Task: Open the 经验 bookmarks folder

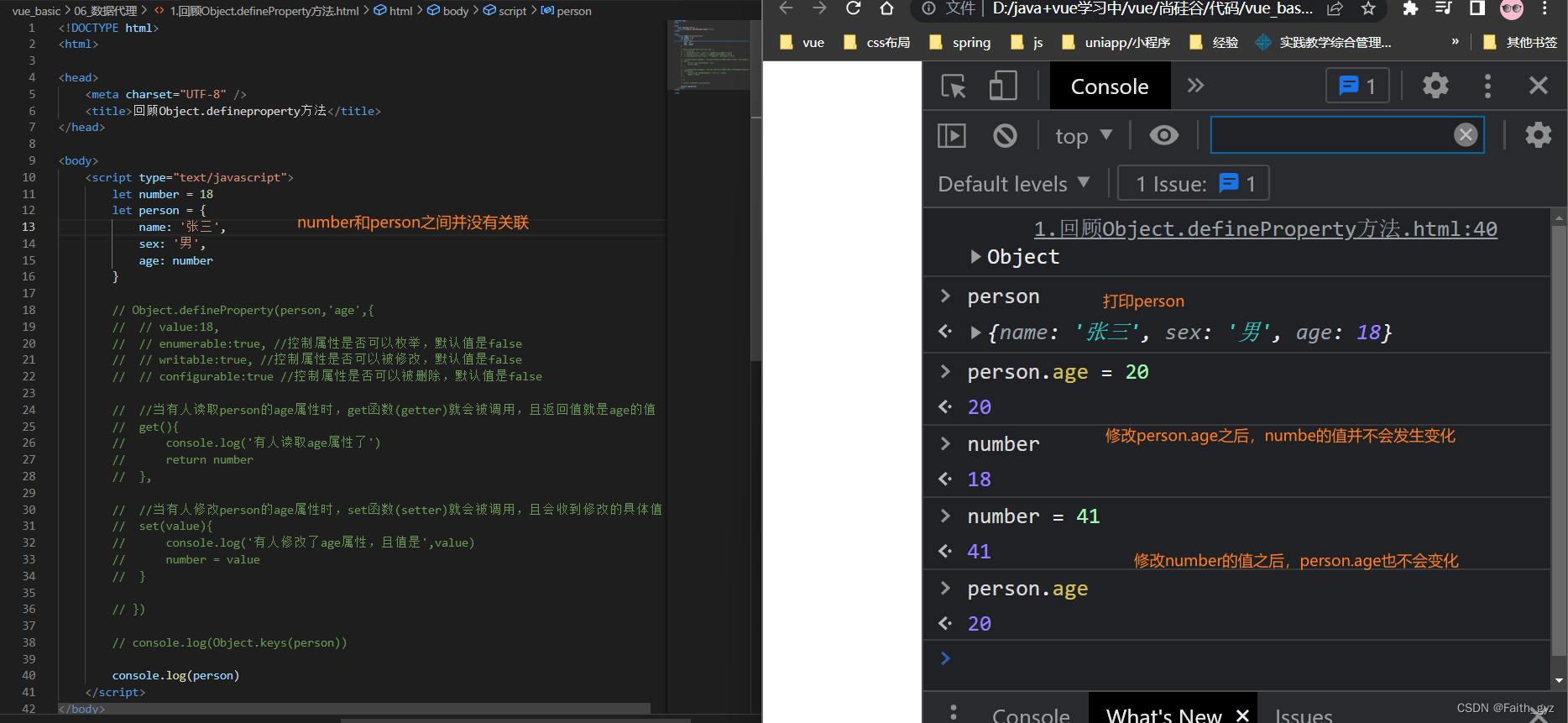Action: [x=1214, y=42]
